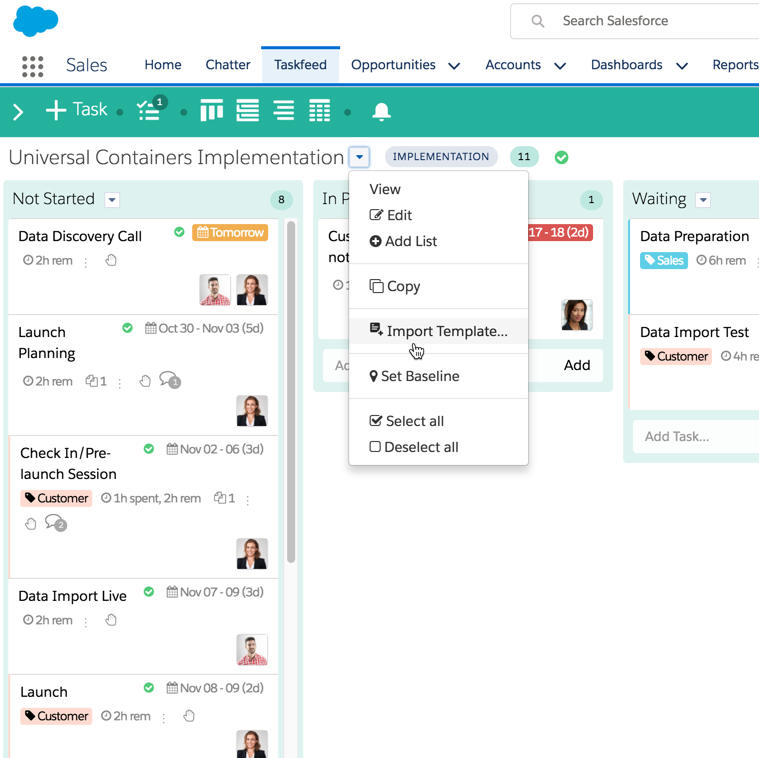Expand Opportunities tab chevron
Viewport: 759px width, 758px height.
(x=454, y=66)
